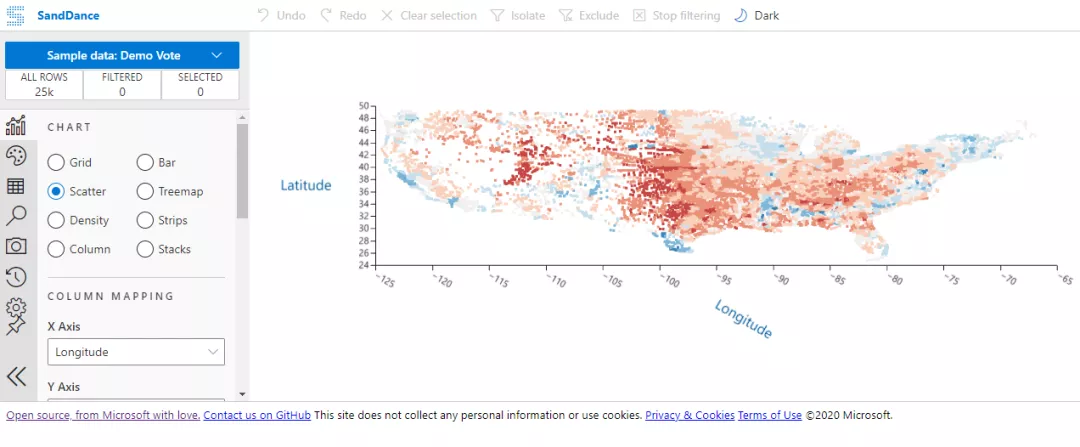Open the camera Snapshots icon

[x=16, y=246]
